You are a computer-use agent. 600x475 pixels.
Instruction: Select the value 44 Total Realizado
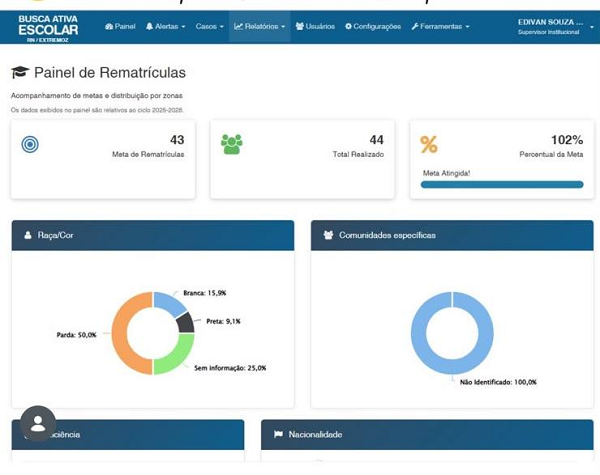[377, 140]
